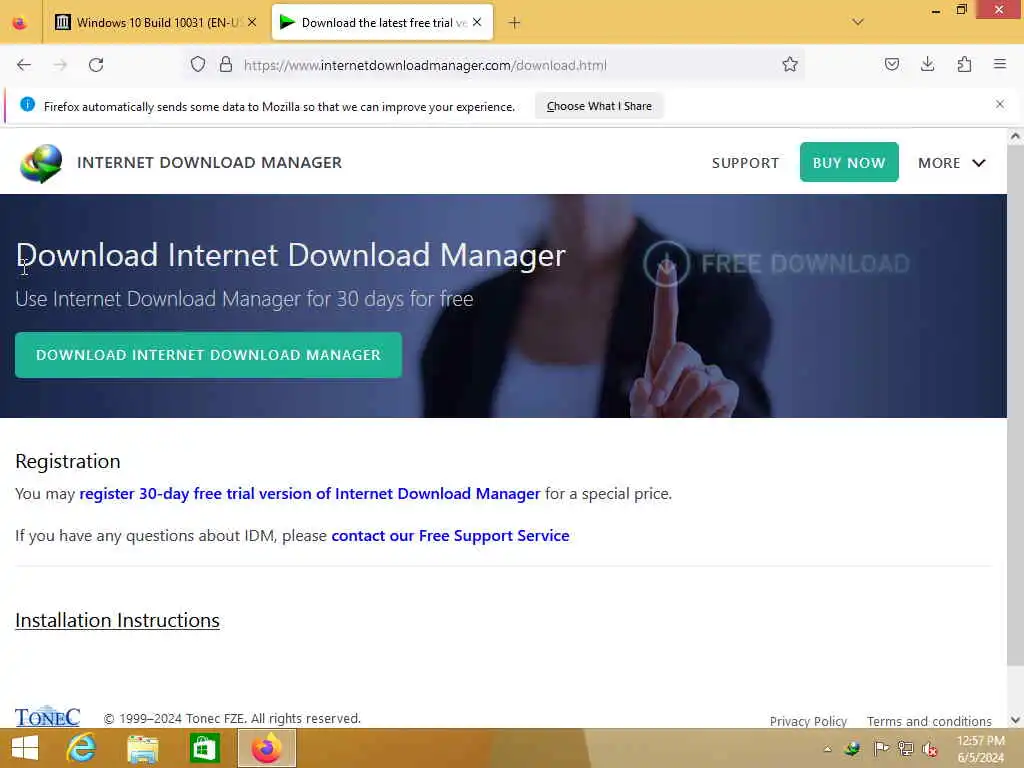Open Firefox View icon left of tabs
This screenshot has height=768, width=1024.
pyautogui.click(x=20, y=23)
